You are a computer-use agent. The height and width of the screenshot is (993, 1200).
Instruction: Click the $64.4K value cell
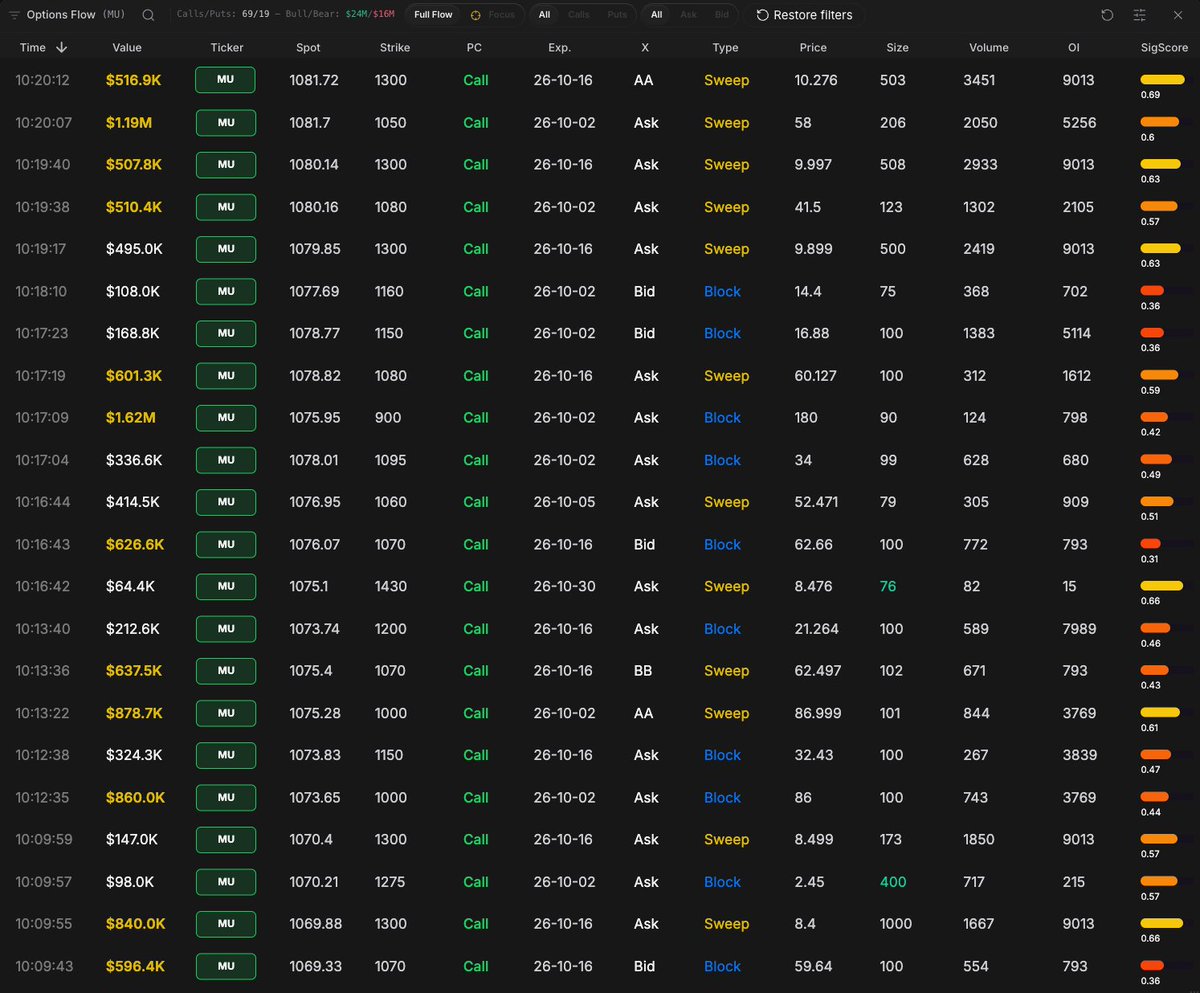(130, 586)
